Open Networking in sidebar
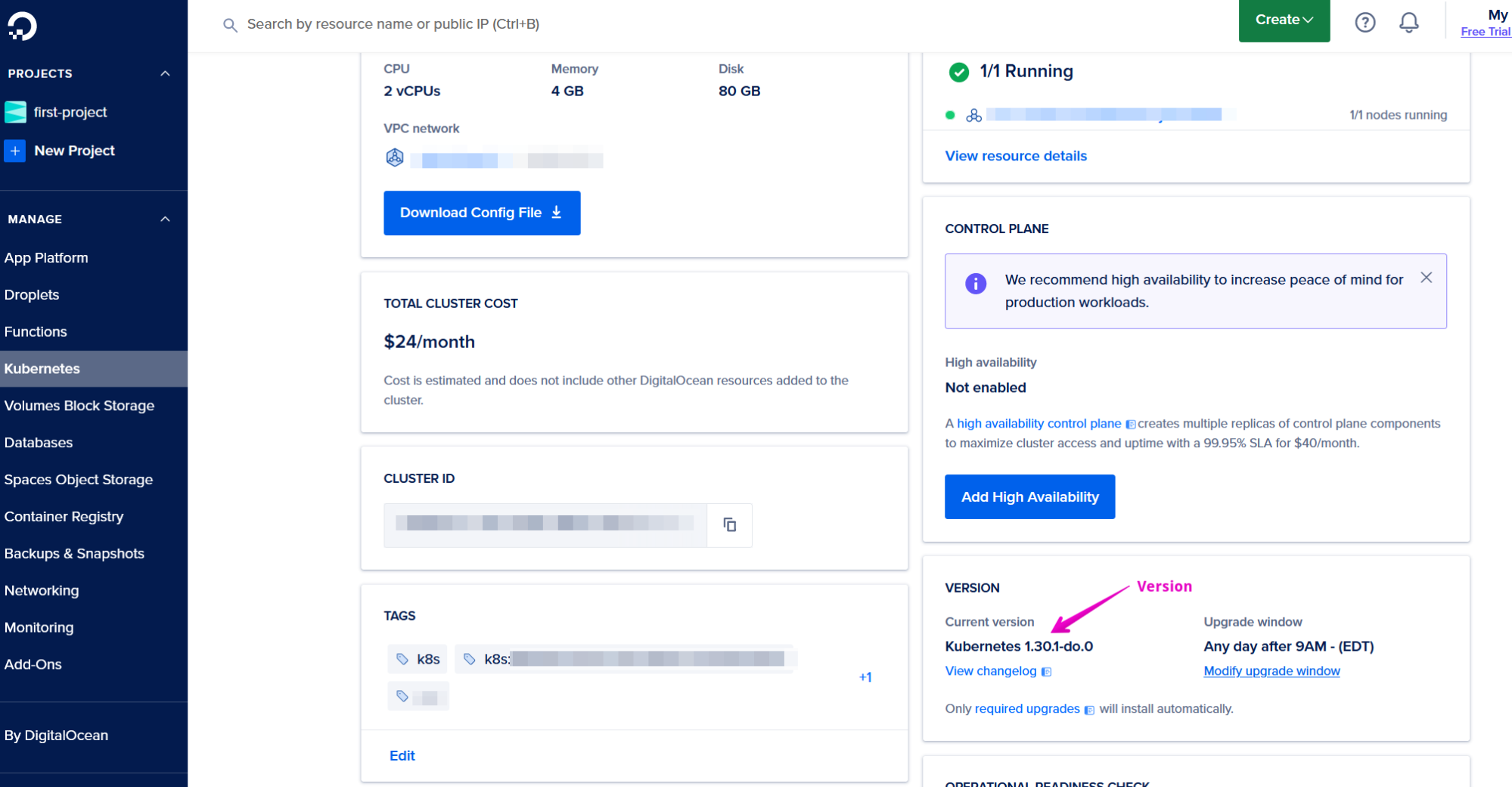Viewport: 1512px width, 787px height. (x=42, y=591)
